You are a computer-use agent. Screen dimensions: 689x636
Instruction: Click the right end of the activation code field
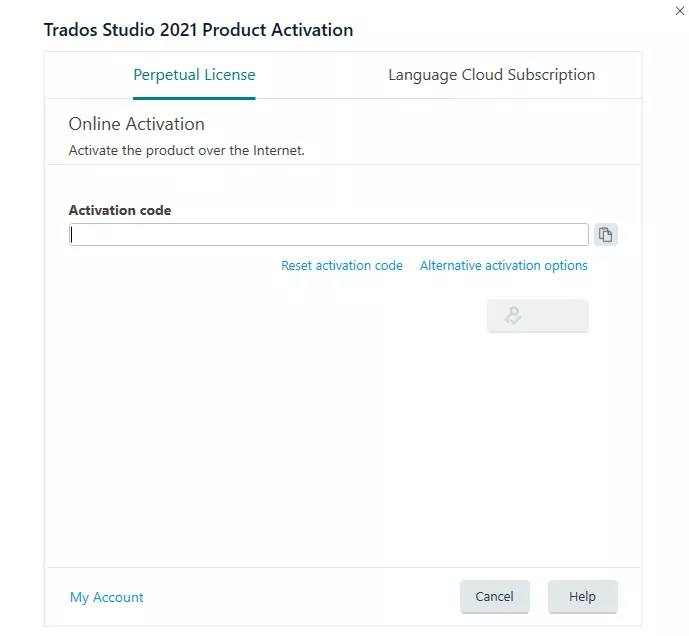pos(580,235)
